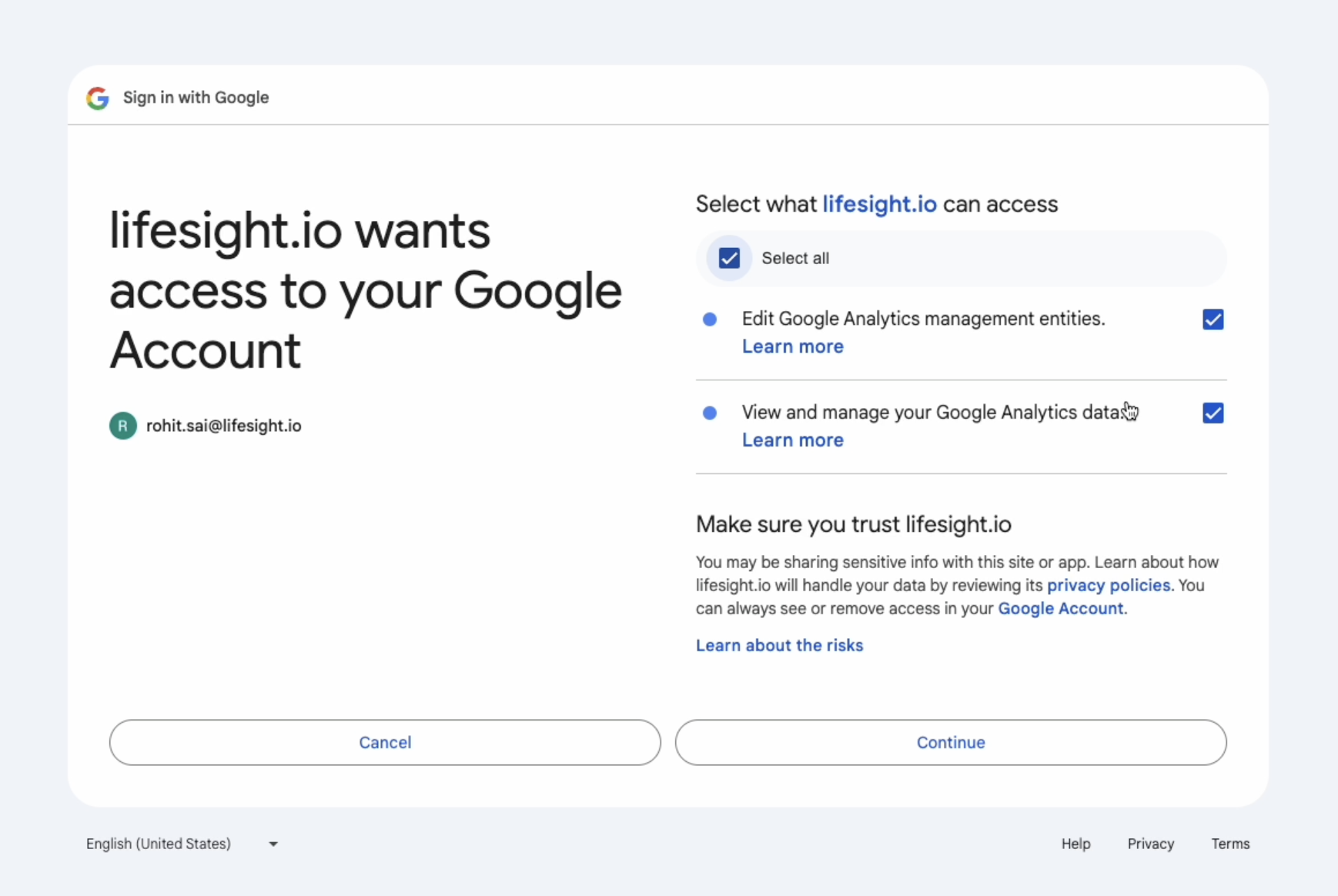
Task: Open Learn more under View and manage data
Action: click(792, 440)
